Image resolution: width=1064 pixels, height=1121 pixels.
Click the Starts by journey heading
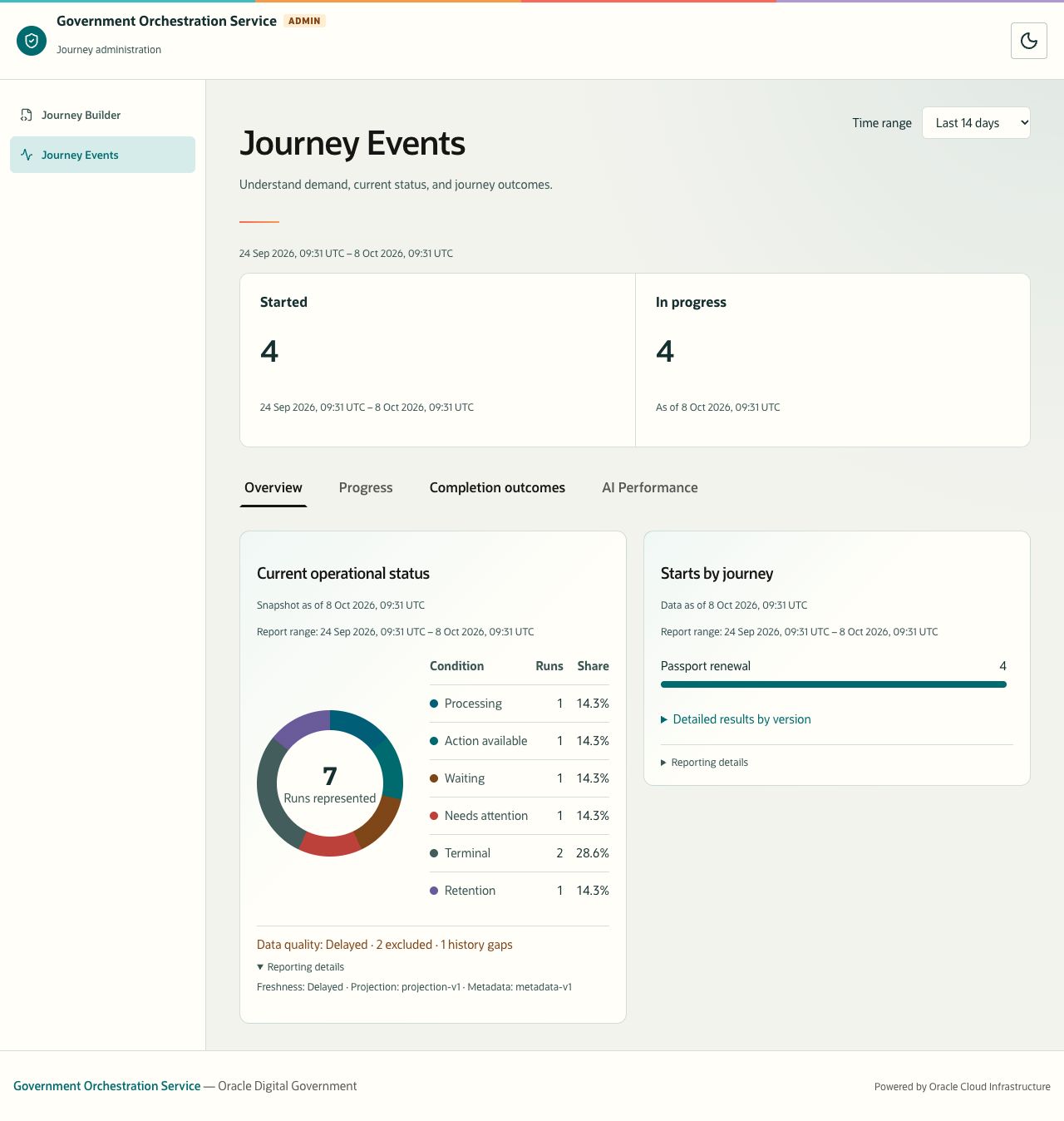[717, 574]
